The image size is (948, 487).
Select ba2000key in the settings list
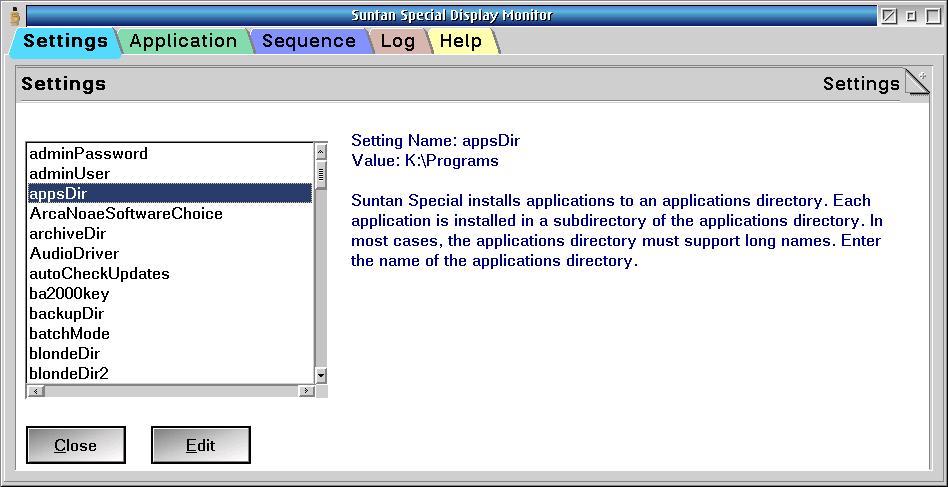170,294
